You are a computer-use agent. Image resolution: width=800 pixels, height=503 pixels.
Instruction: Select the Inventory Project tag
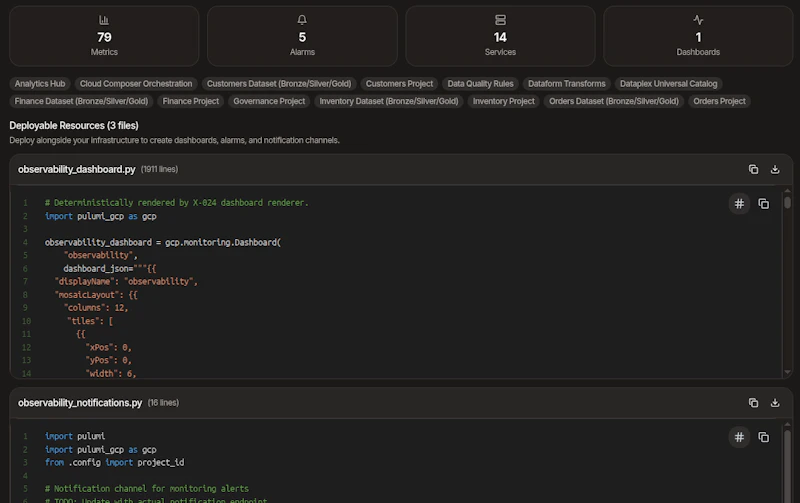(x=504, y=101)
